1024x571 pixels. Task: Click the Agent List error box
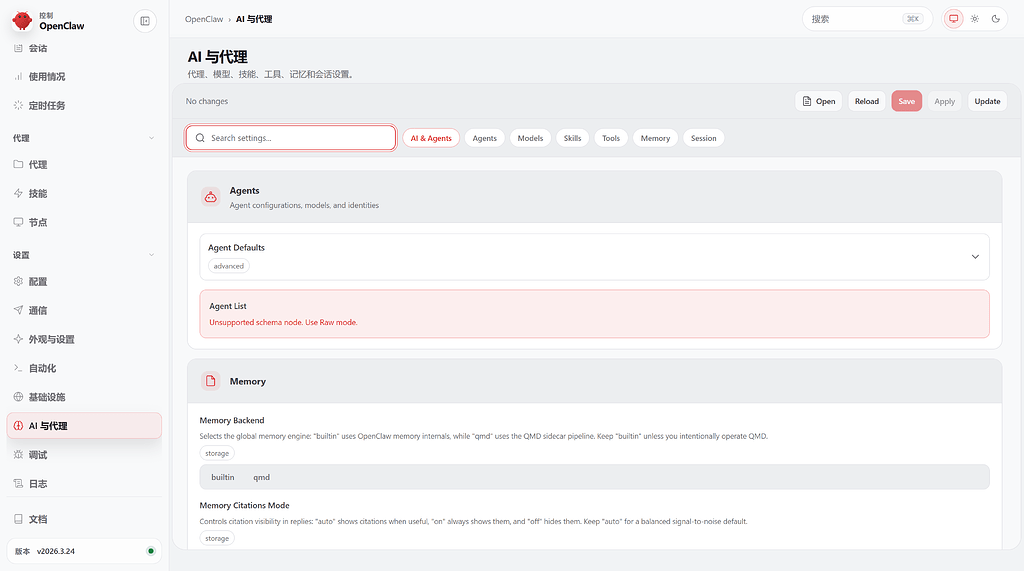(594, 314)
